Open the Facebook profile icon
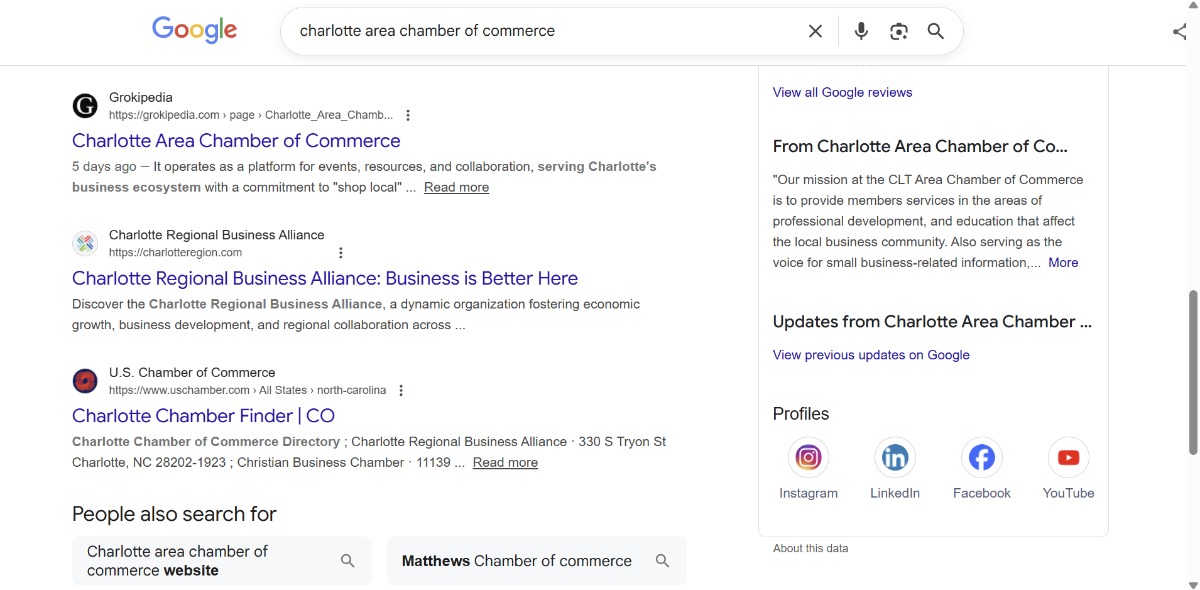Image resolution: width=1200 pixels, height=590 pixels. [x=981, y=458]
